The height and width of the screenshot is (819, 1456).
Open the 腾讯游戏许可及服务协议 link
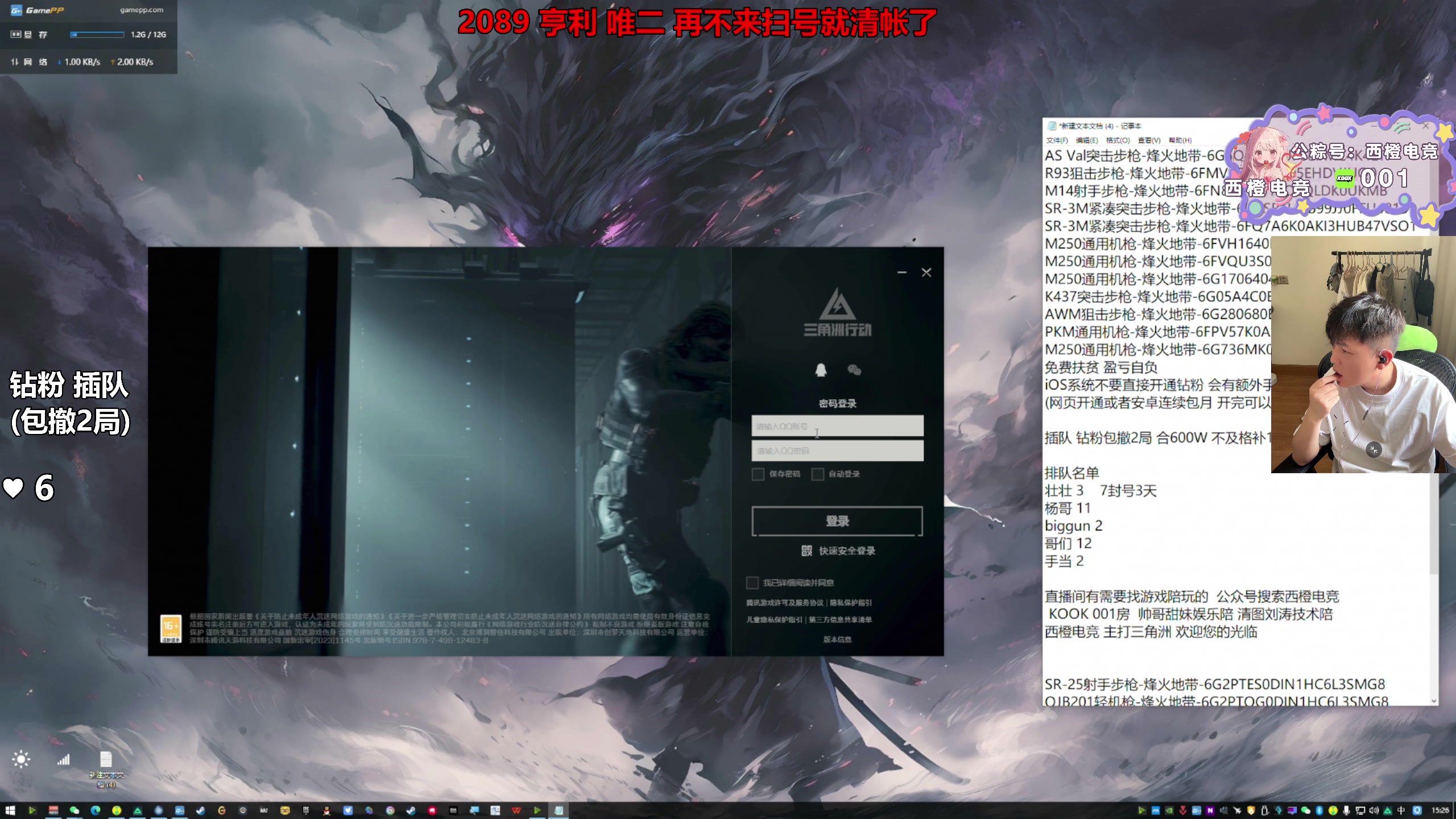(785, 602)
